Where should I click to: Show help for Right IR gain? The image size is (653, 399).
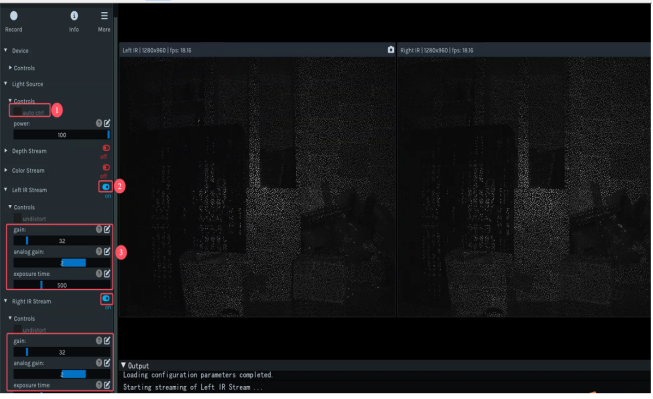point(99,340)
